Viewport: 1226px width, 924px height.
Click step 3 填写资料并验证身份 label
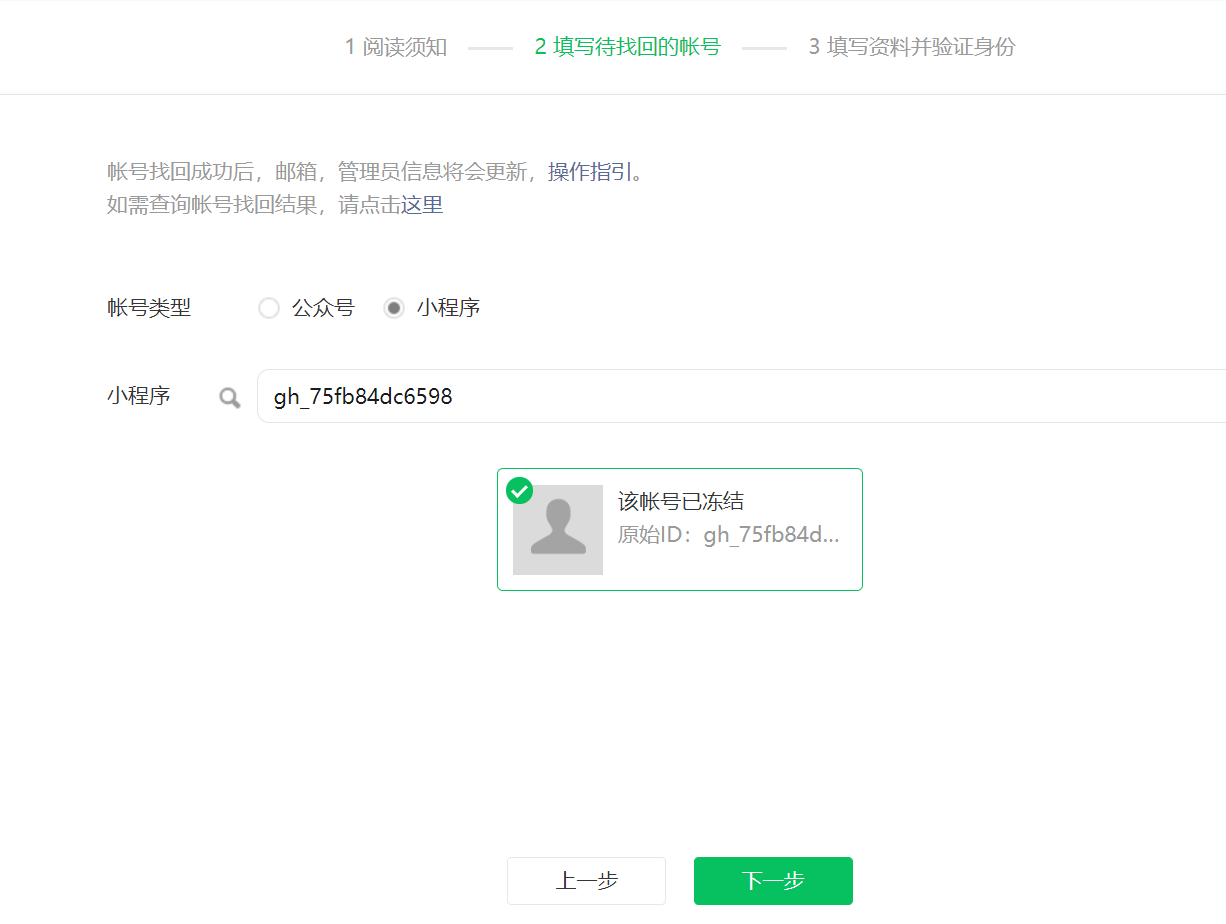coord(911,46)
